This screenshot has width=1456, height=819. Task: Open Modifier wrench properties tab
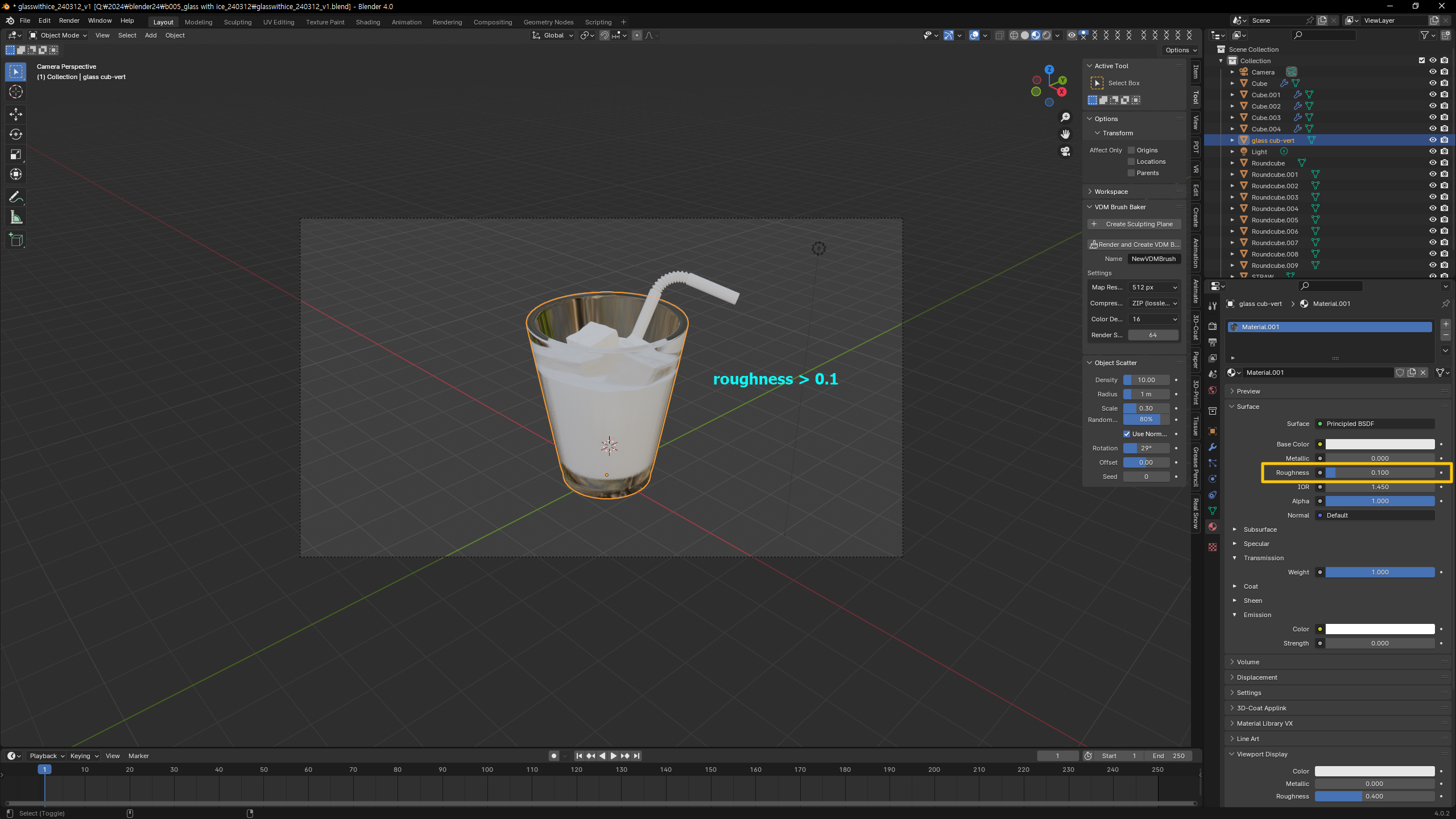click(1213, 447)
